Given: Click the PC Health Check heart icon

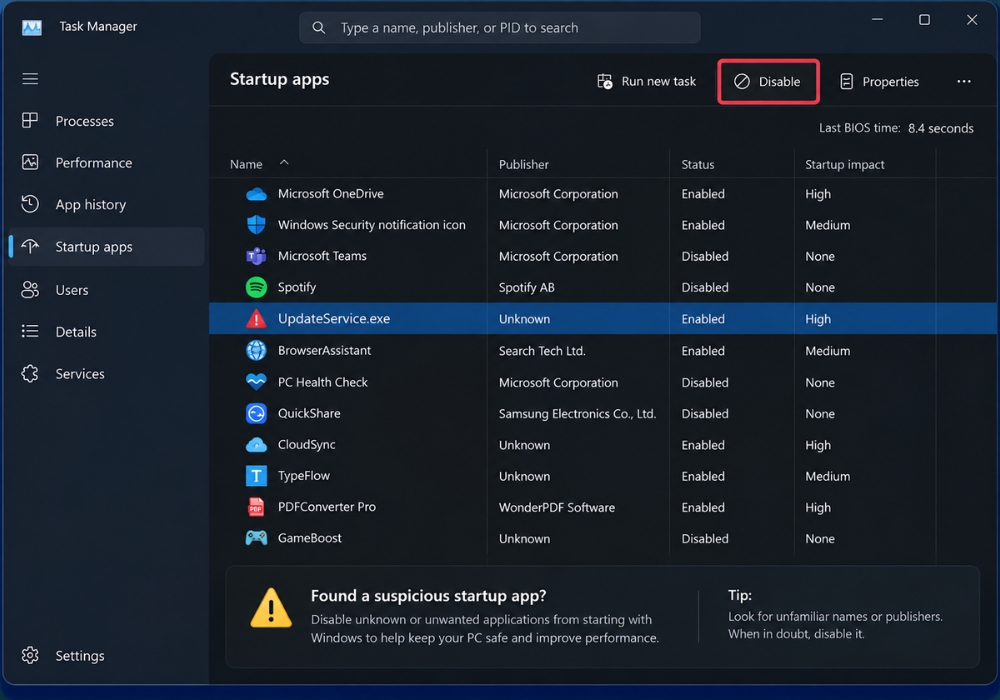Looking at the screenshot, I should [x=256, y=382].
